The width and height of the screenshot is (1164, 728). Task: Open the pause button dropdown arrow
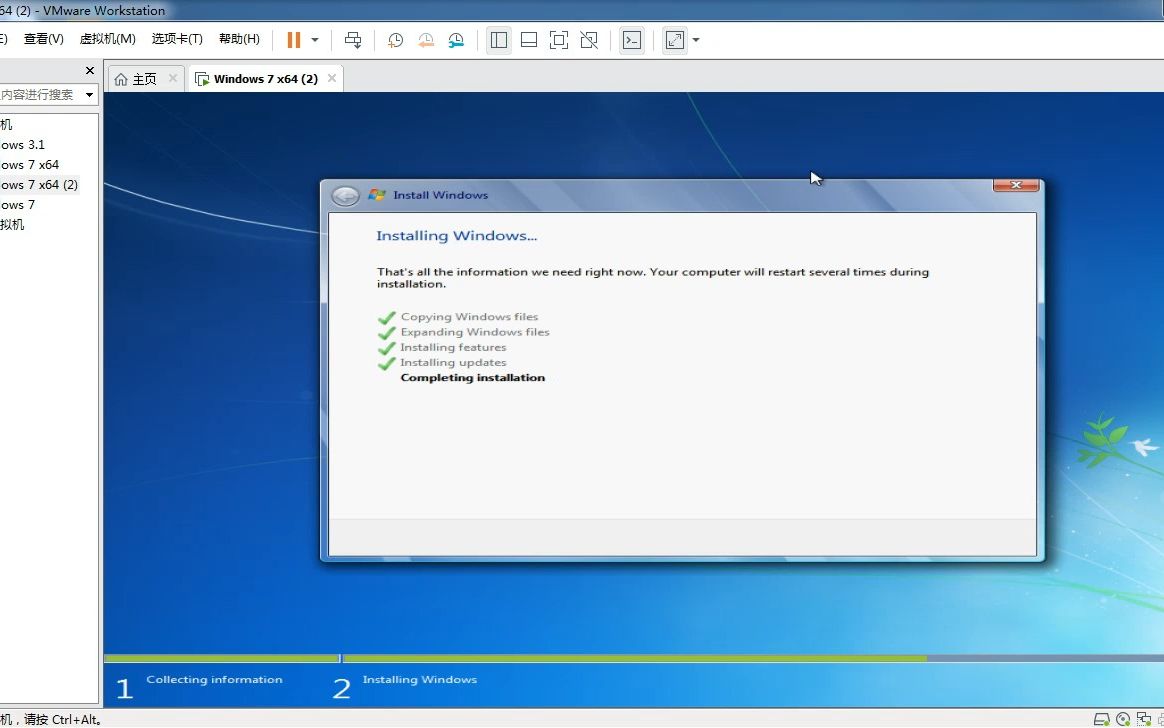[314, 40]
